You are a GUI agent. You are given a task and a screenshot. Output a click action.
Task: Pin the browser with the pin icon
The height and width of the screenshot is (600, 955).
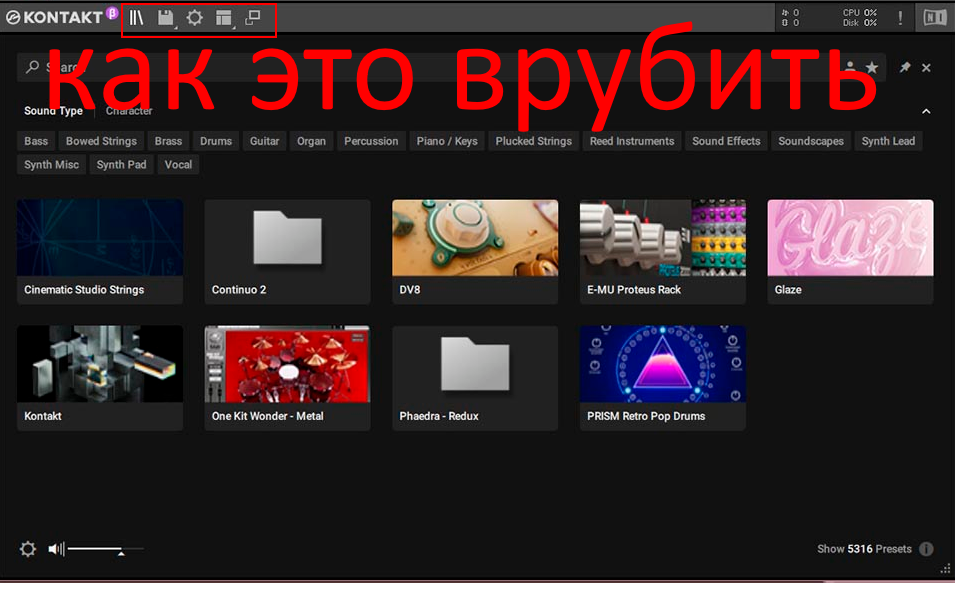pos(905,67)
